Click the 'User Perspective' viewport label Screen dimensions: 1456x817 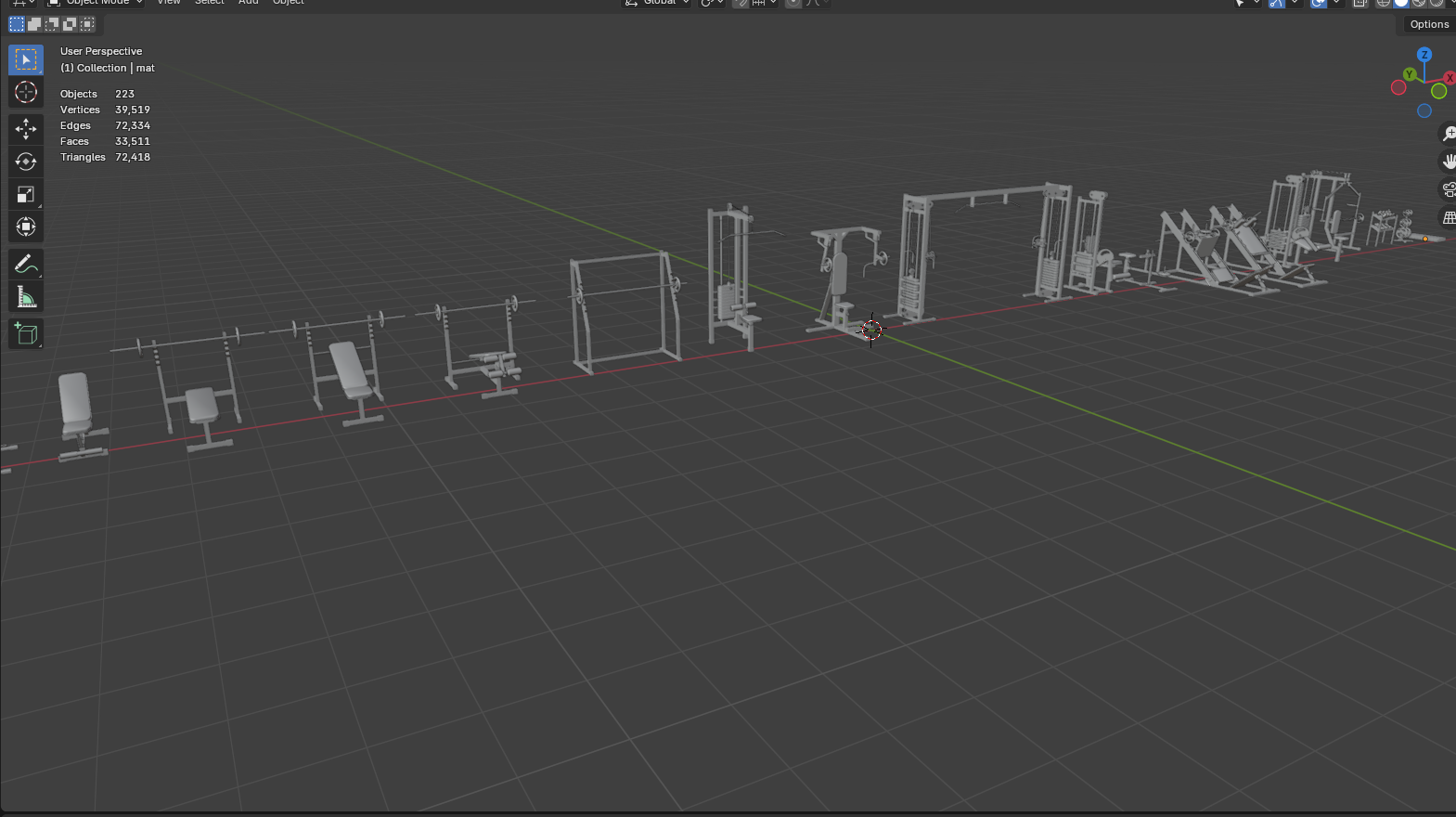101,51
